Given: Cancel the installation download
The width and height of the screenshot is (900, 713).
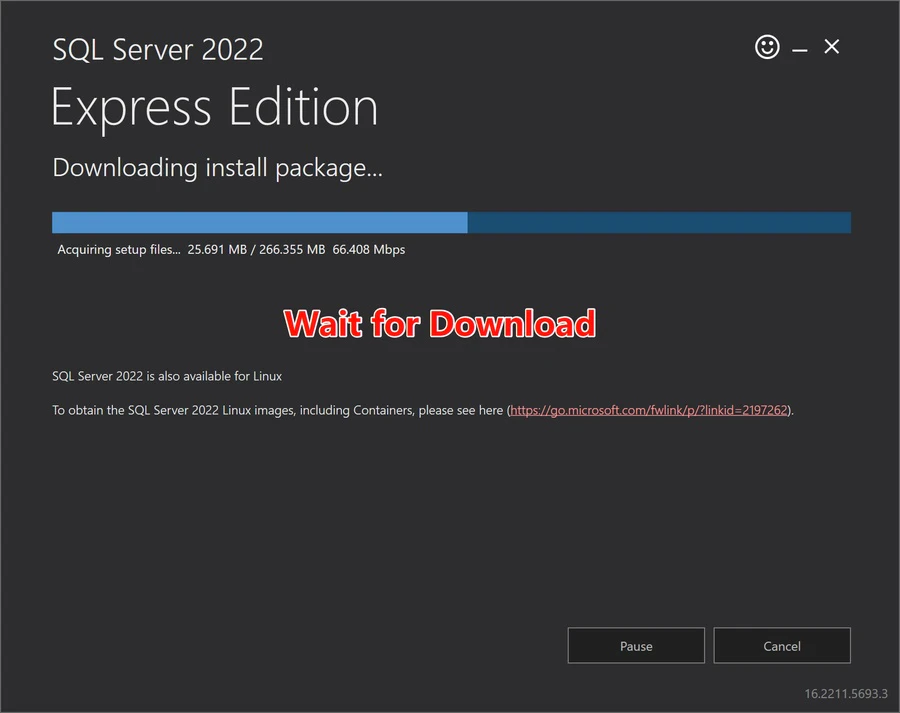Looking at the screenshot, I should click(x=782, y=646).
